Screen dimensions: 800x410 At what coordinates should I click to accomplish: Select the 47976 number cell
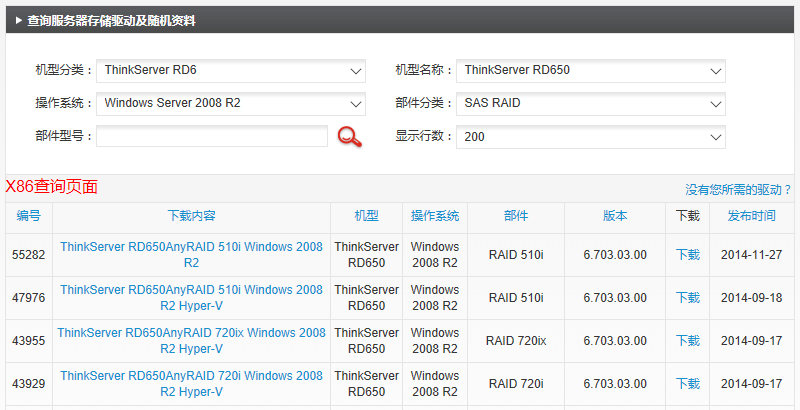click(x=29, y=297)
